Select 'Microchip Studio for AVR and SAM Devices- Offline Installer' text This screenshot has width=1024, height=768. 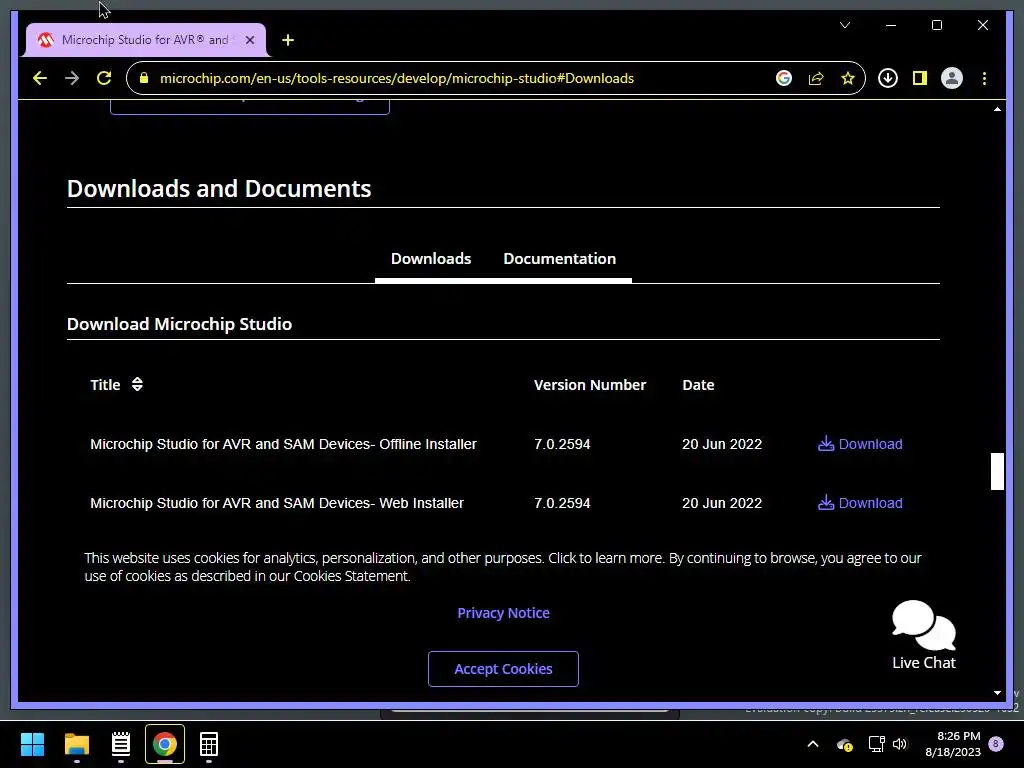pos(283,444)
